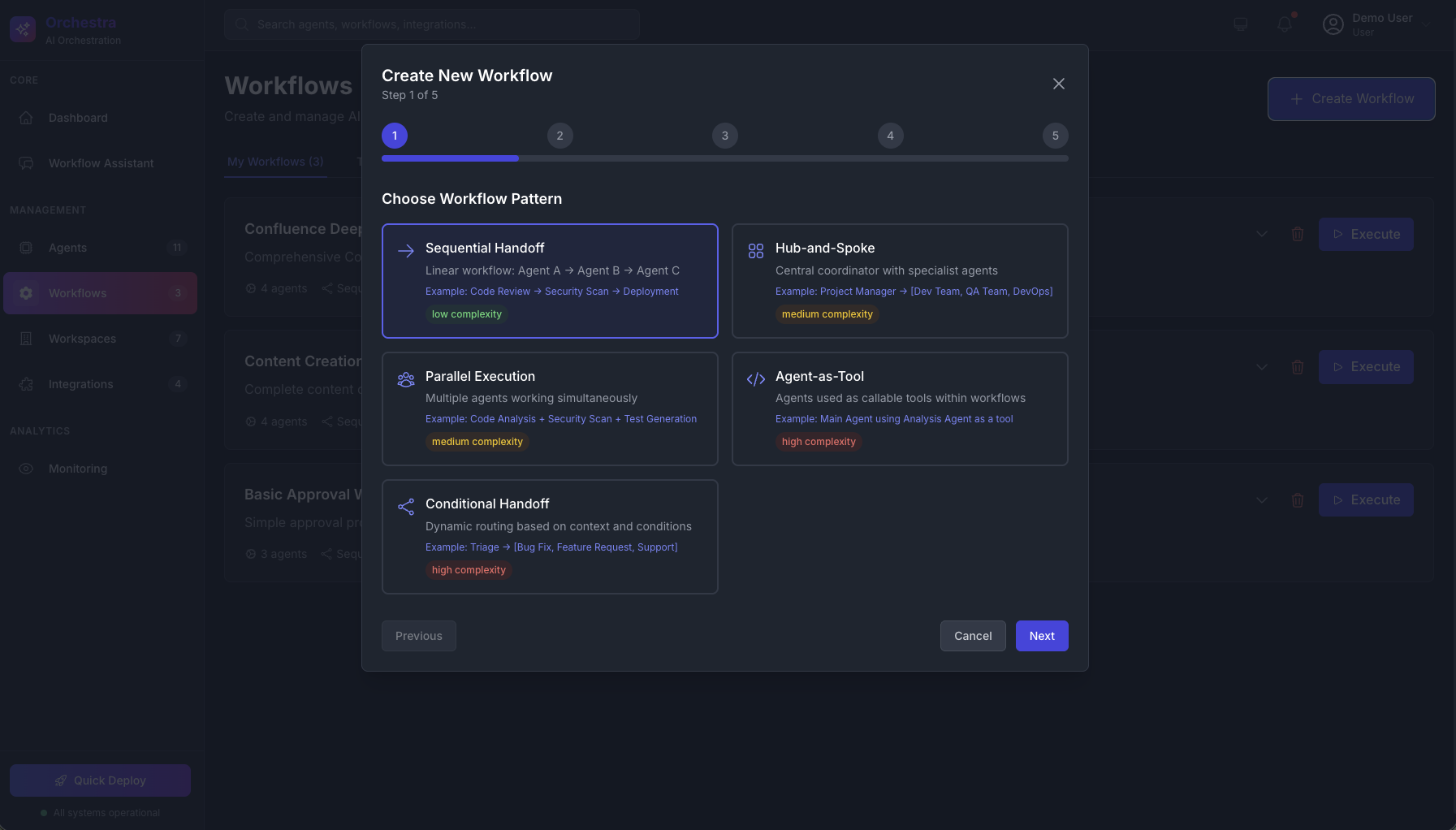The width and height of the screenshot is (1456, 830).
Task: Click the notifications bell icon
Action: click(x=1284, y=24)
